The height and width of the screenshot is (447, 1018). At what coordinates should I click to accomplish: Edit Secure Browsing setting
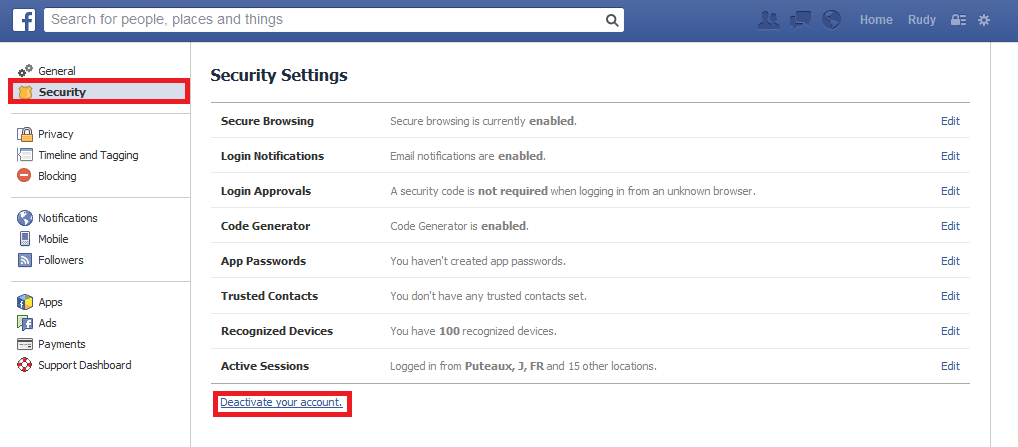[x=950, y=121]
